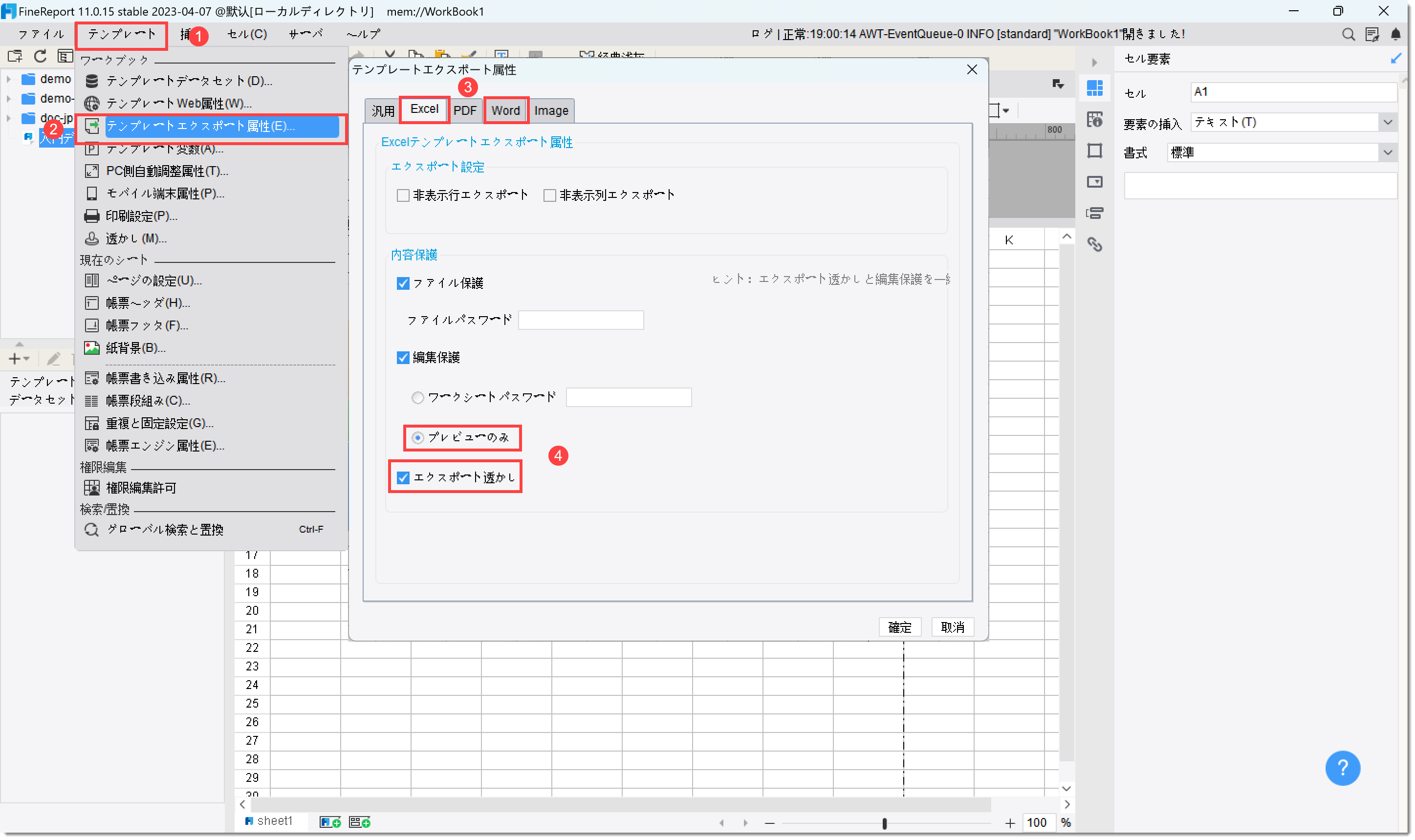Click the plus add-dataset icon
1415x840 pixels.
(x=15, y=359)
